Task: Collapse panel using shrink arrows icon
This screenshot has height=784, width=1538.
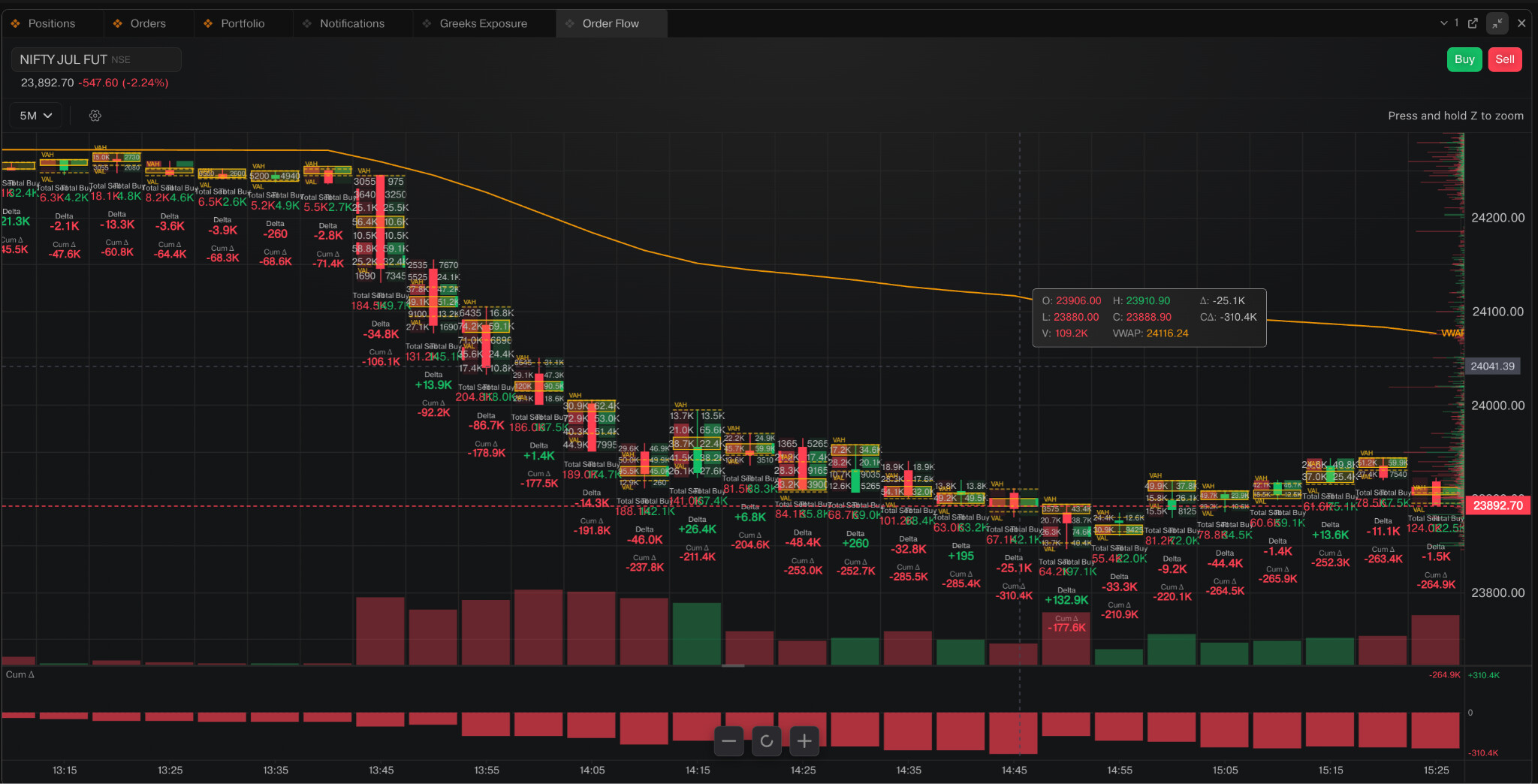Action: [x=1497, y=23]
